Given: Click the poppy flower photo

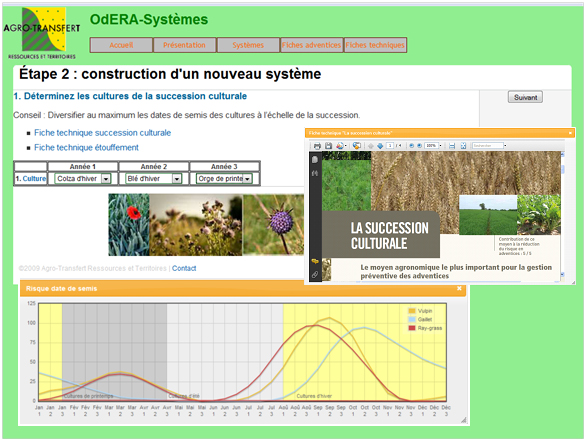Looking at the screenshot, I should (129, 225).
